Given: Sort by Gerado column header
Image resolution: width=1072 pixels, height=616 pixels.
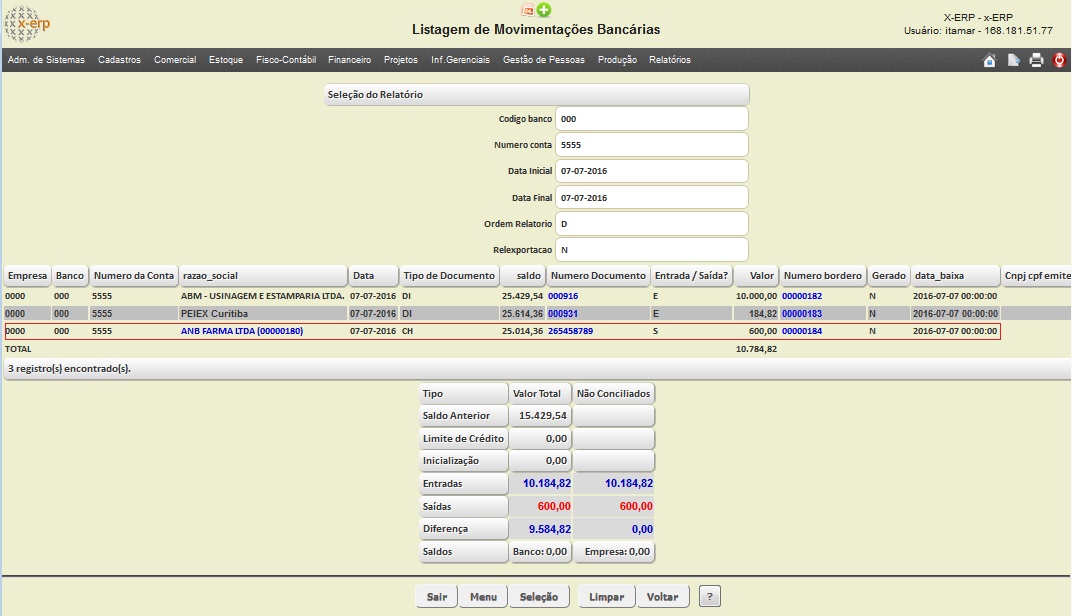Looking at the screenshot, I should click(x=889, y=276).
